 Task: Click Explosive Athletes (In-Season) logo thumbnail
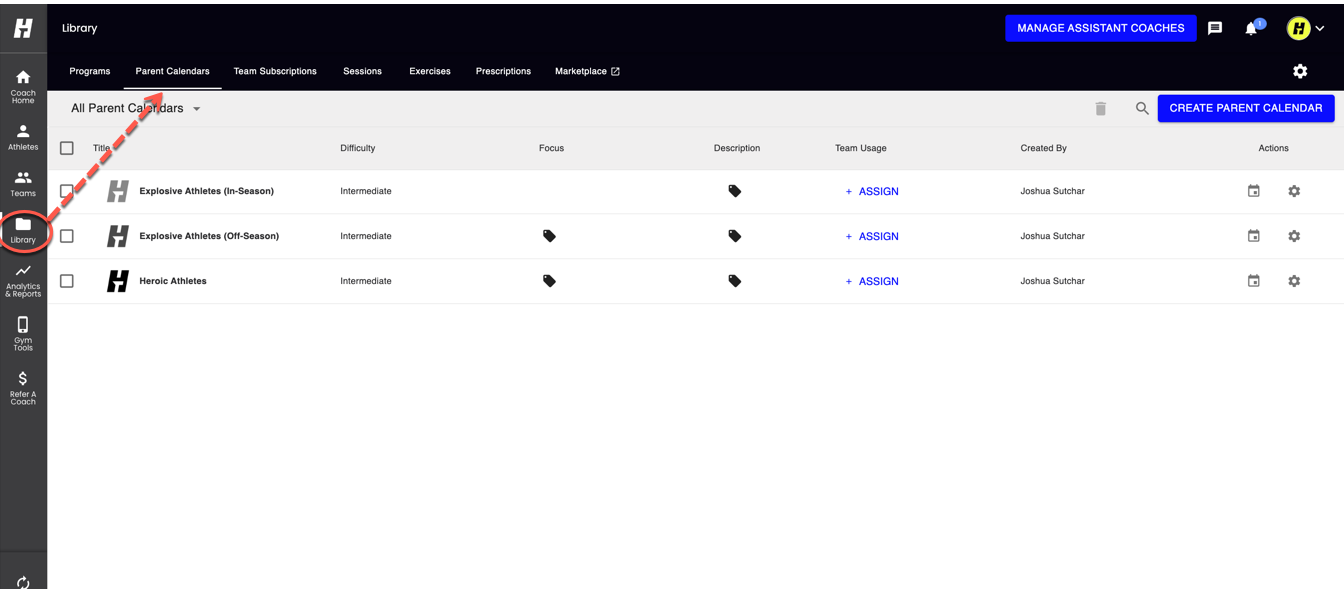[x=118, y=191]
